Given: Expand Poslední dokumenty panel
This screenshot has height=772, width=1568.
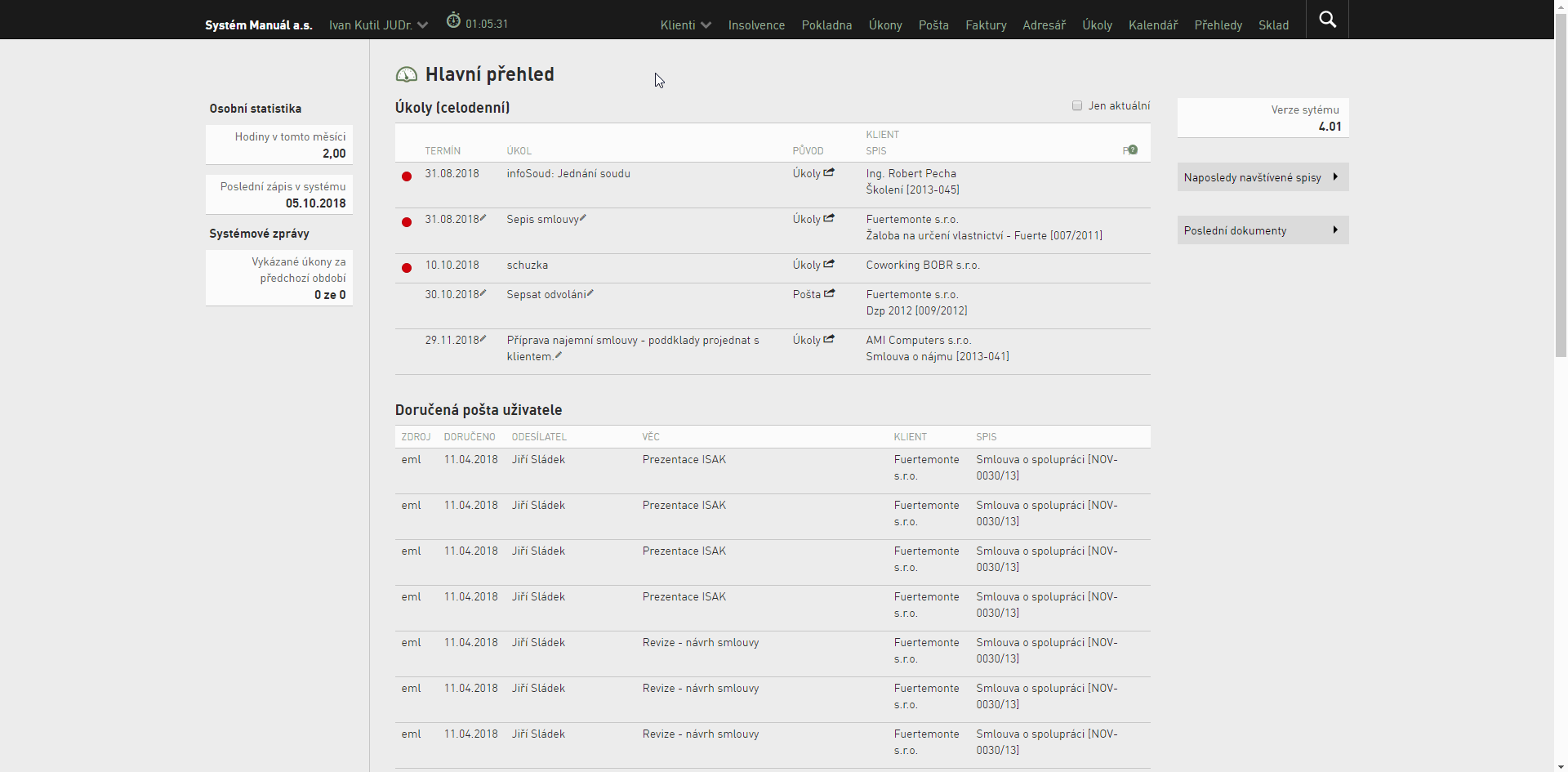Looking at the screenshot, I should (x=1263, y=230).
